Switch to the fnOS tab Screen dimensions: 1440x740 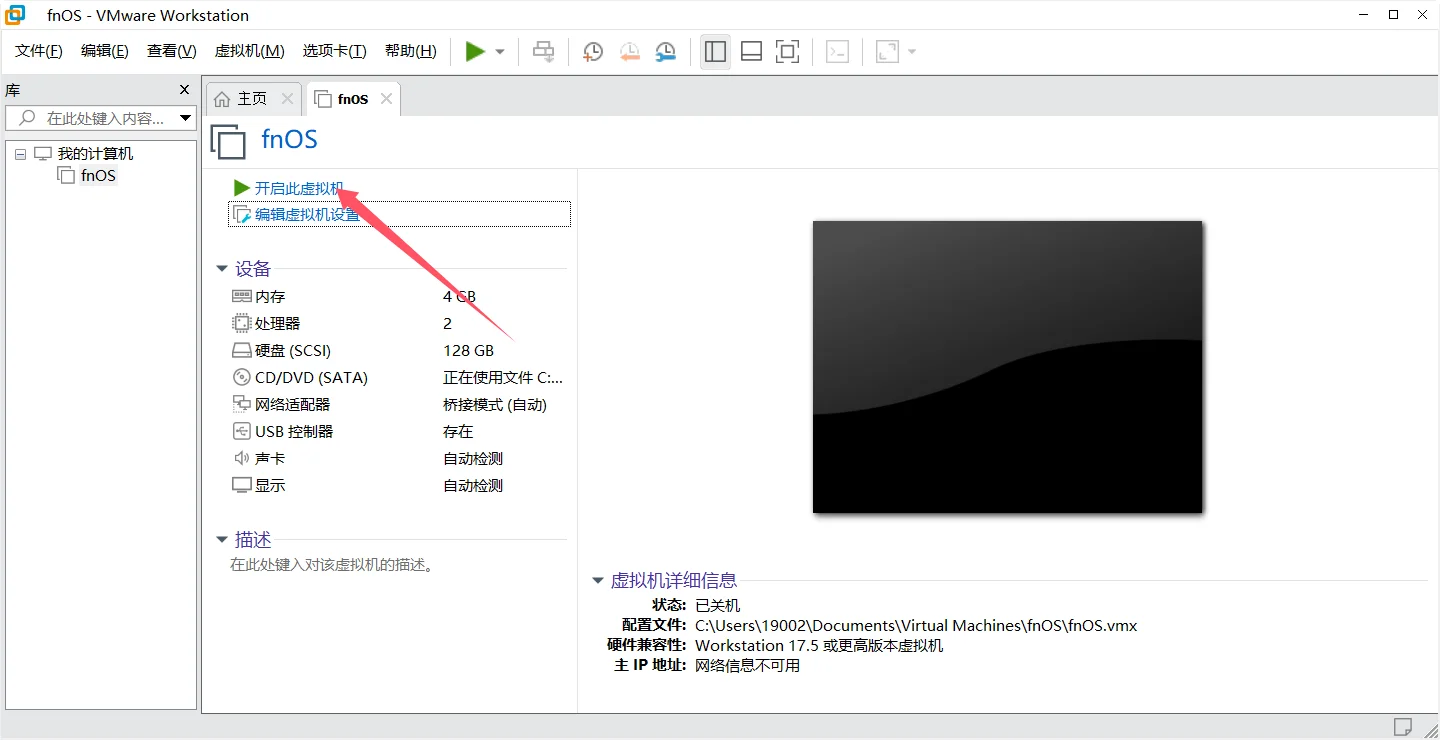[353, 99]
